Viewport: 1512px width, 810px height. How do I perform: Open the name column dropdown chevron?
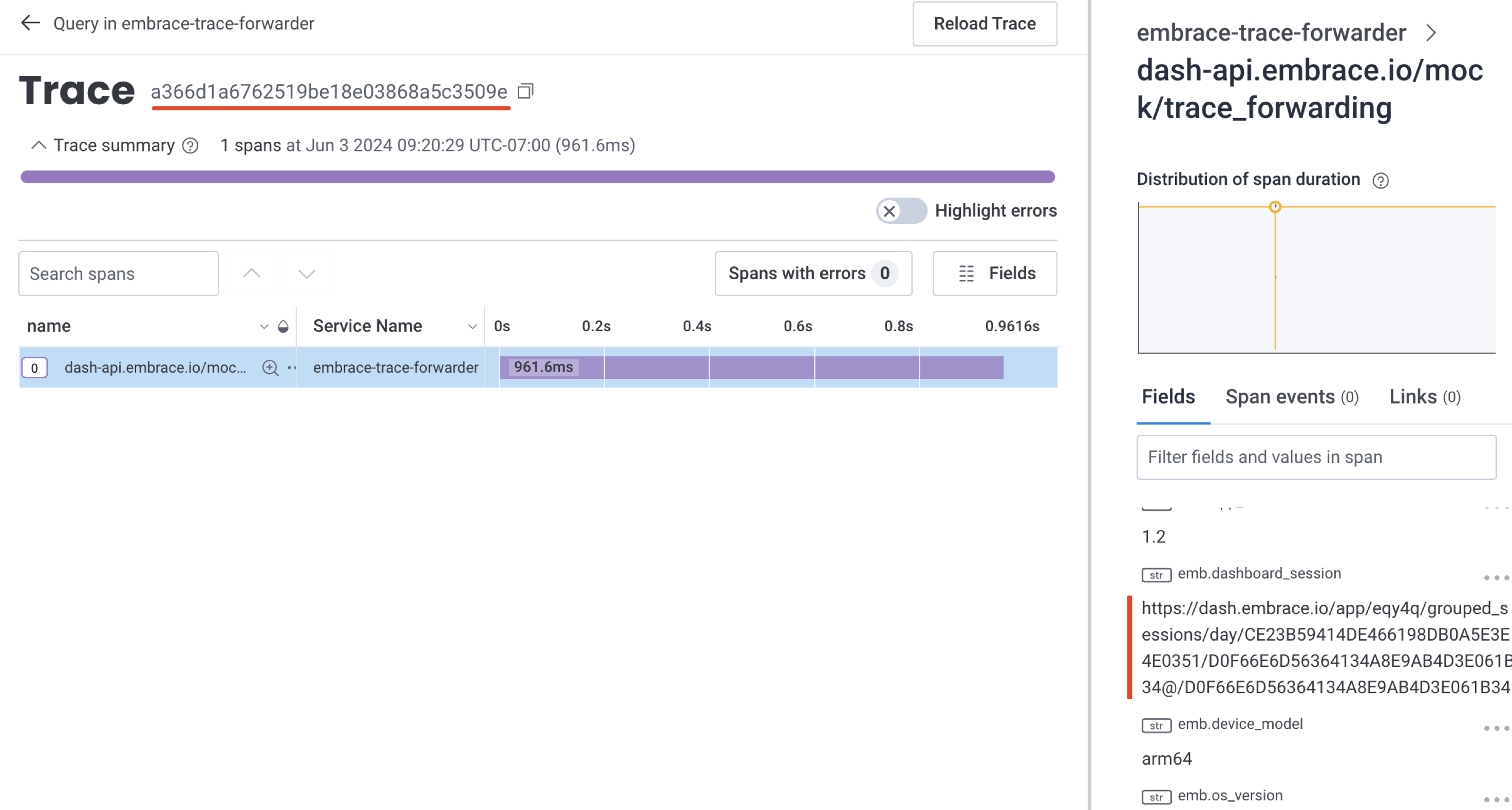263,326
